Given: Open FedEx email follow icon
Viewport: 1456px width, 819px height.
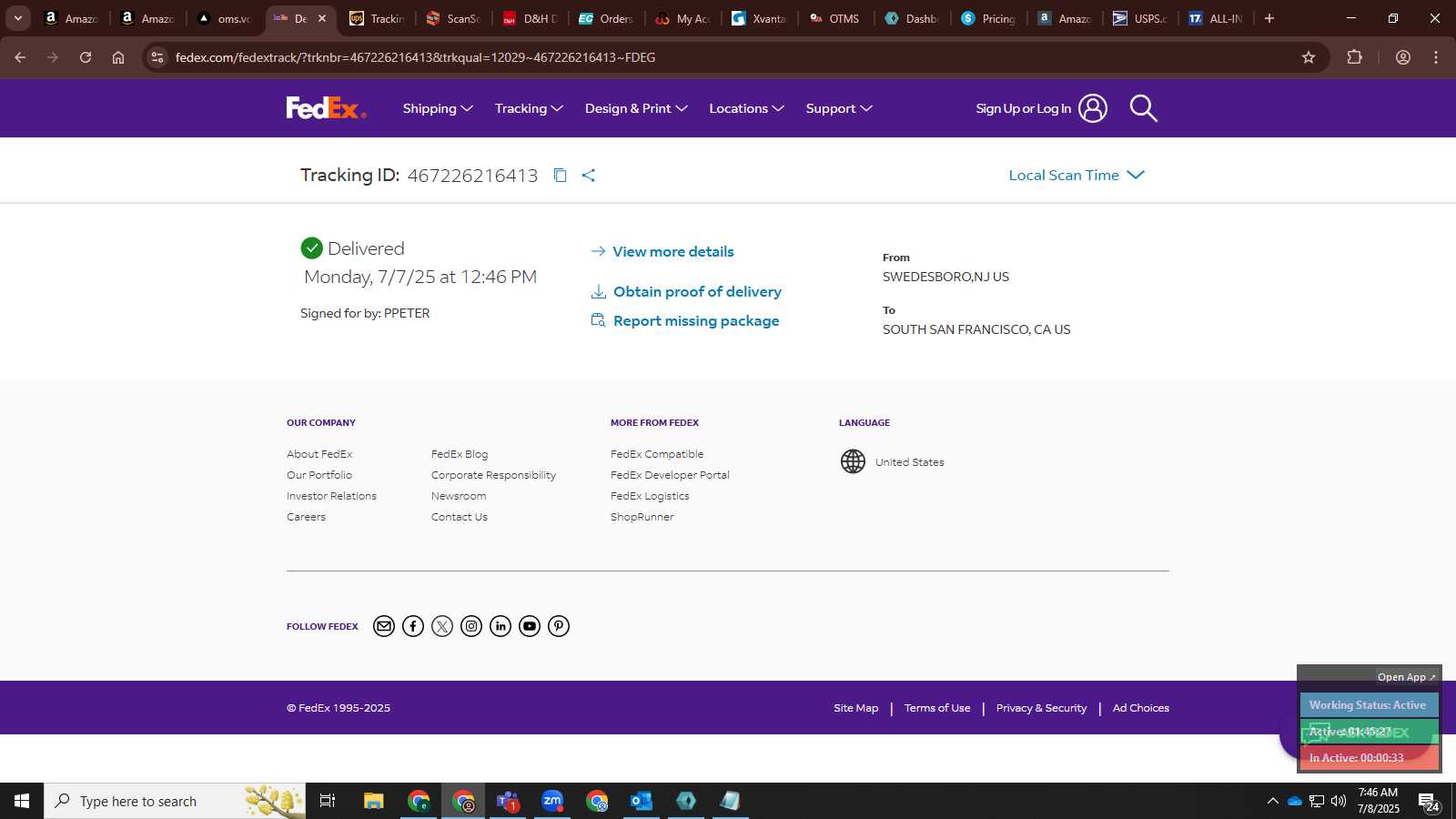Looking at the screenshot, I should [x=384, y=626].
